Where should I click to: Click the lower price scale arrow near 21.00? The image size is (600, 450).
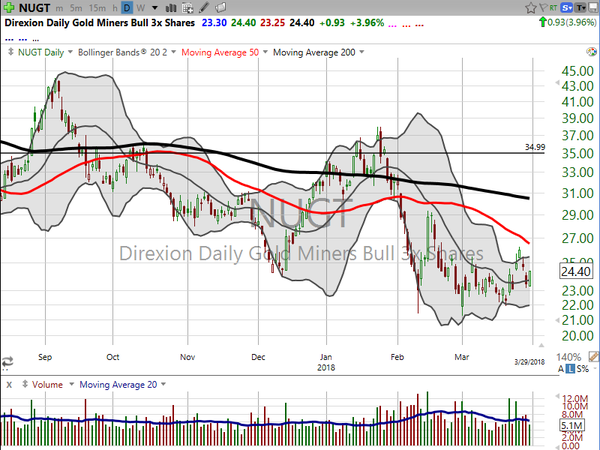(557, 320)
